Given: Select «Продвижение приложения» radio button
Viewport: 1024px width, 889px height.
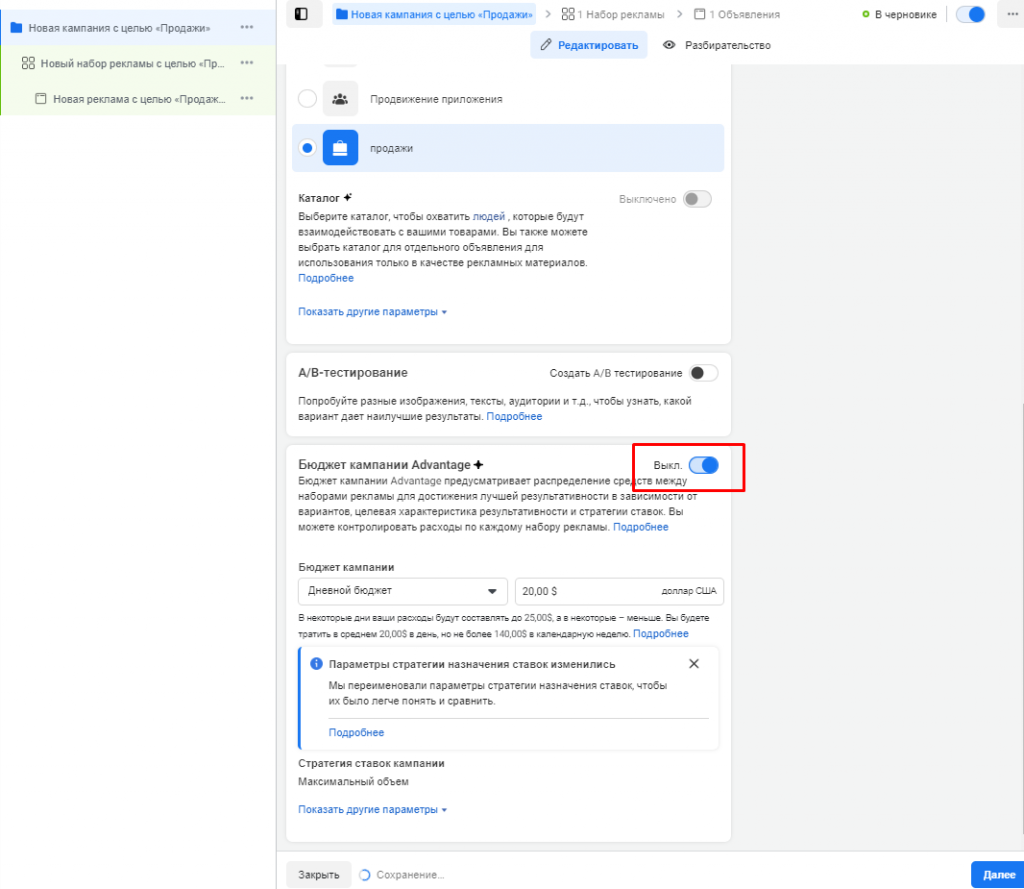Looking at the screenshot, I should point(307,99).
